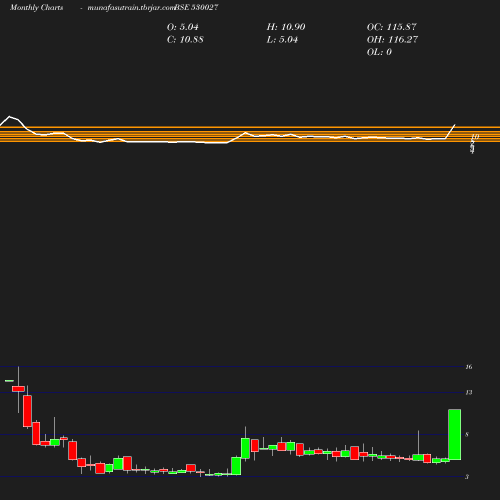Click the 'OH: 116.27' reading
The image size is (500, 500).
click(392, 40)
